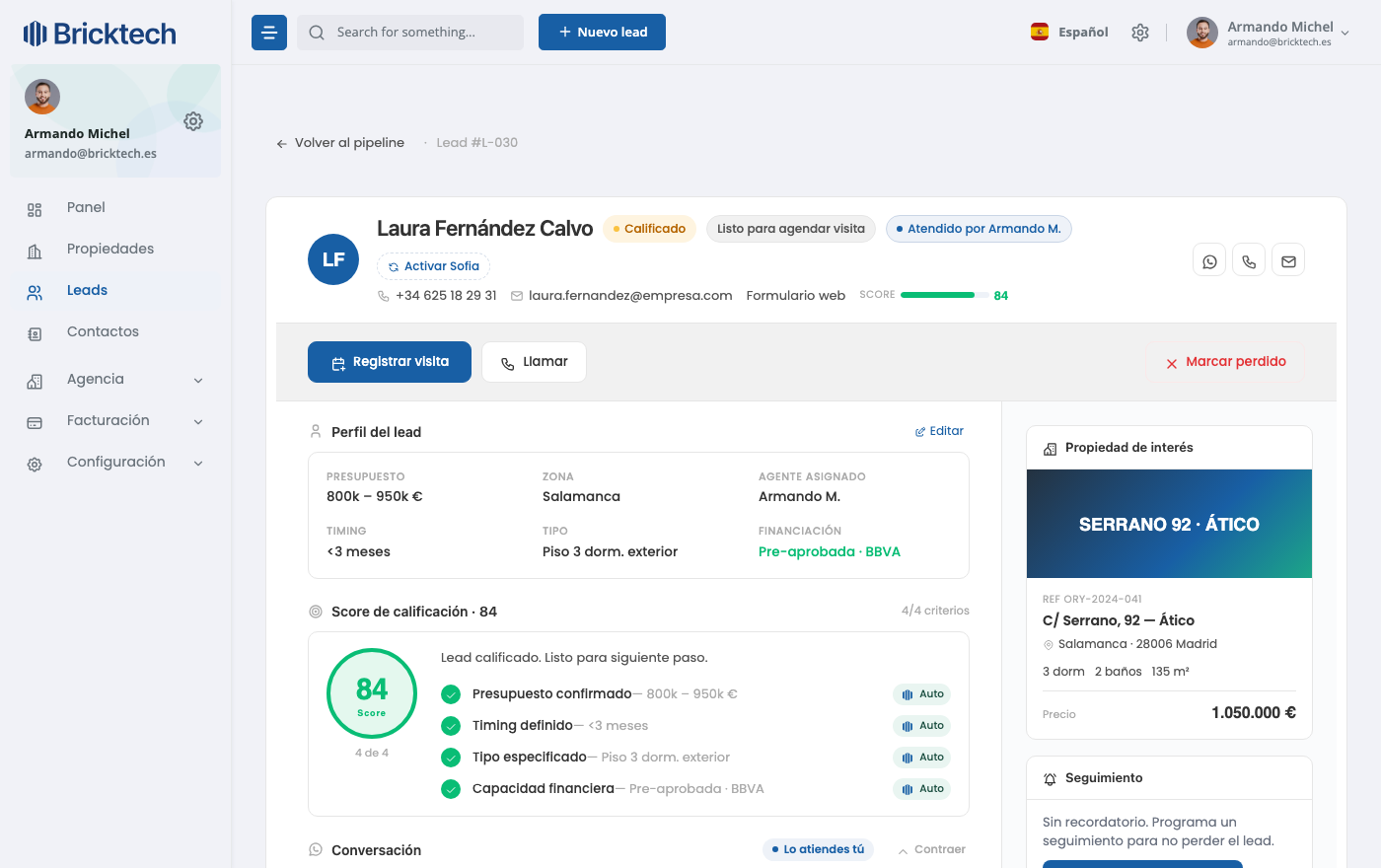Click the Agencia icon in sidebar
Image resolution: width=1381 pixels, height=868 pixels.
pyautogui.click(x=35, y=381)
